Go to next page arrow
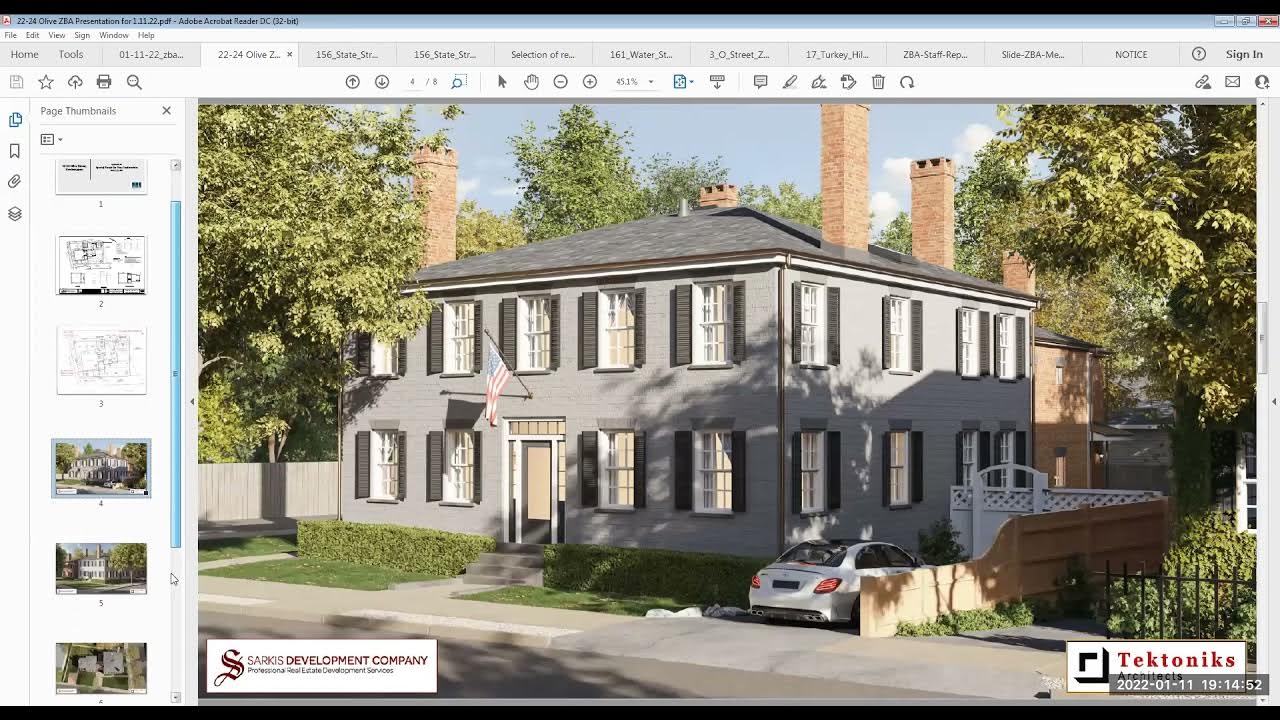Screen dimensions: 1280x720 click(x=382, y=82)
